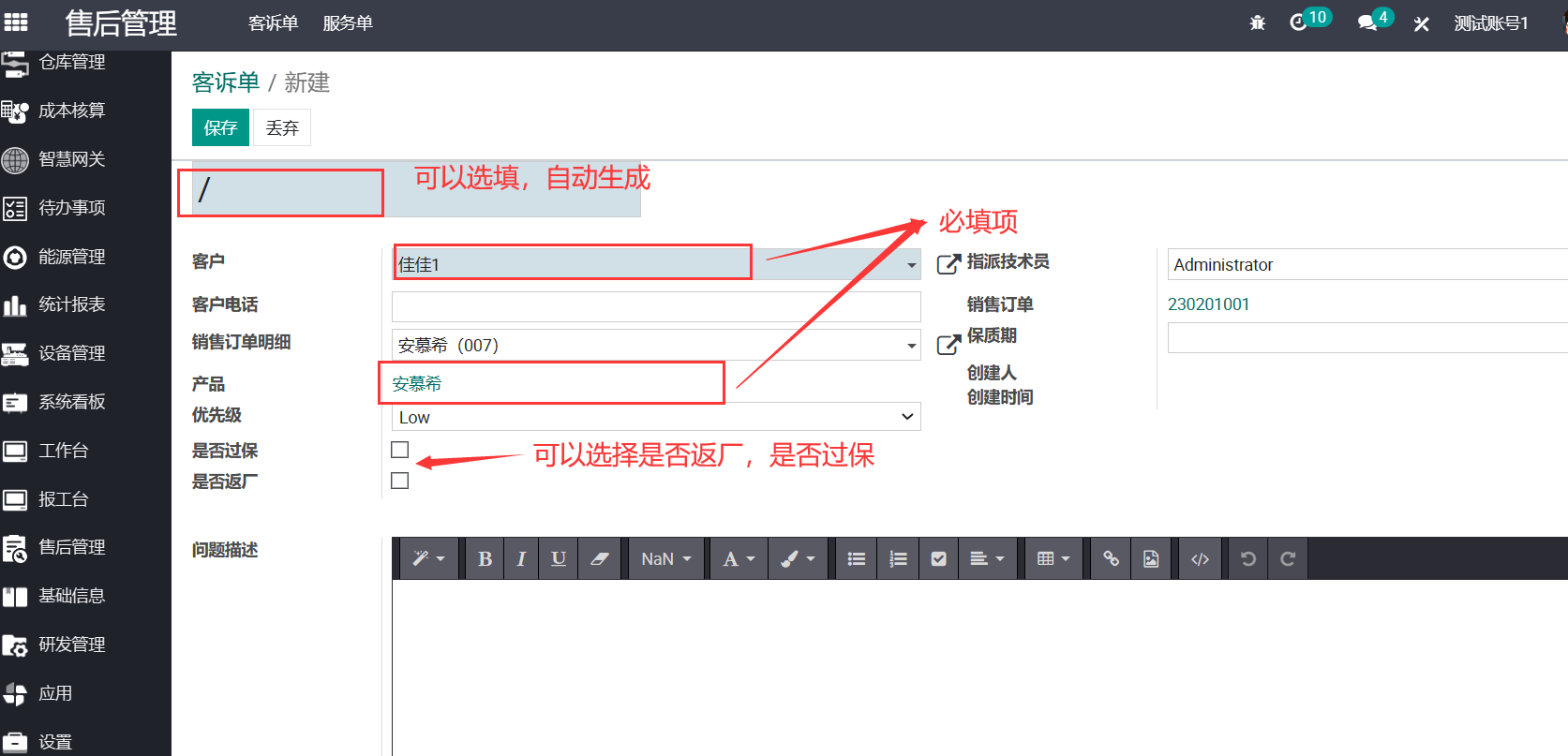Viewport: 1568px width, 756px height.
Task: Check the 是否返厂 checkbox
Action: [x=400, y=481]
